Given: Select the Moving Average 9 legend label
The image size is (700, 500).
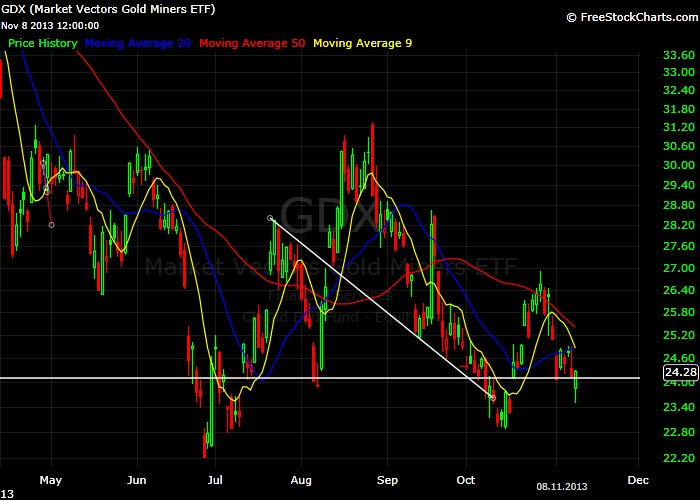Looking at the screenshot, I should click(362, 43).
